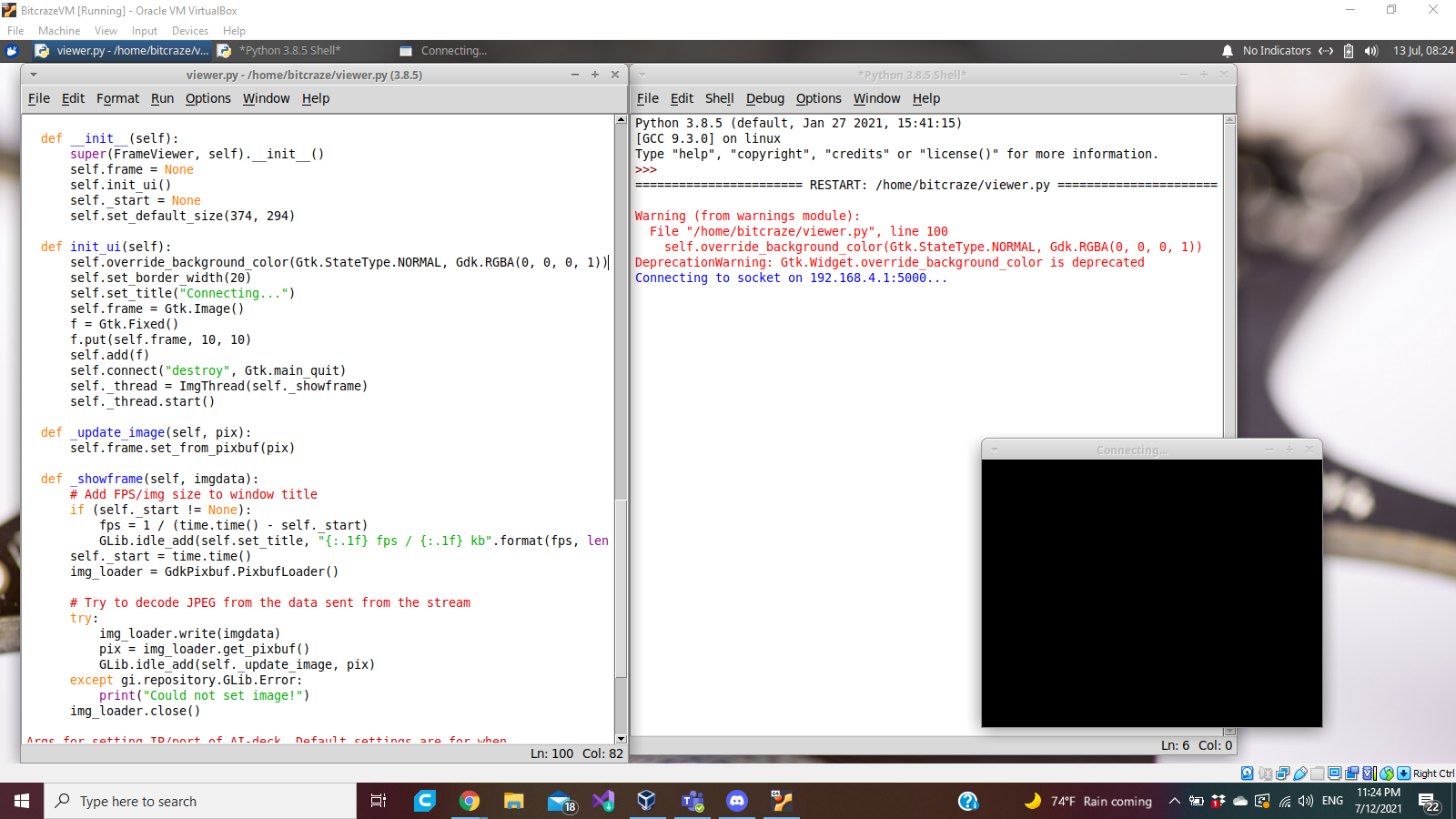
Task: Open the Xfce applications menu icon
Action: point(12,51)
